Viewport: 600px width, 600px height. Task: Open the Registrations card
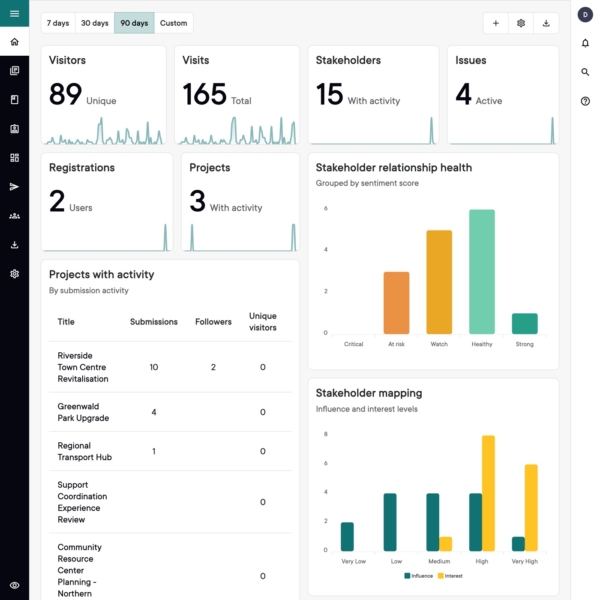point(107,202)
